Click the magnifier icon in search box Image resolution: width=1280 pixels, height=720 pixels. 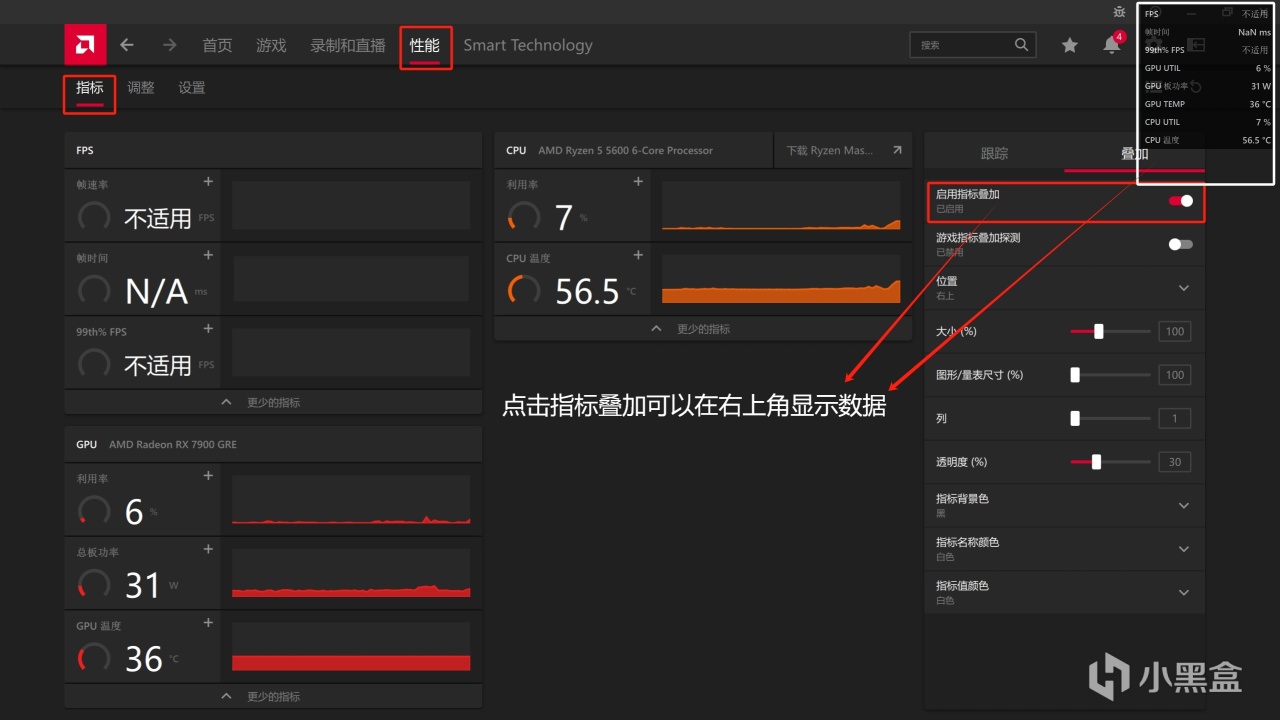[1021, 45]
